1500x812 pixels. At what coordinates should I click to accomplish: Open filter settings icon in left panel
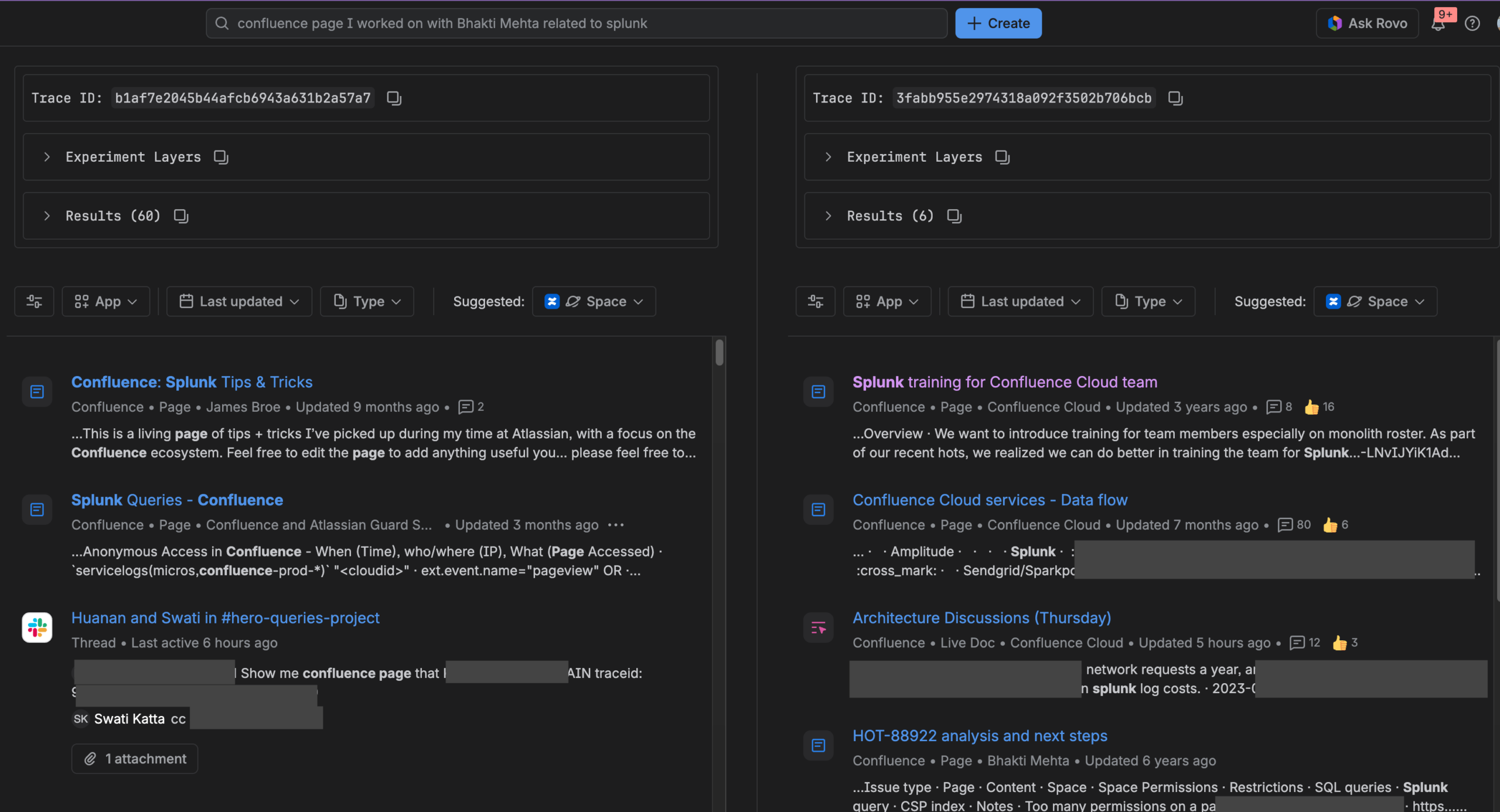[34, 301]
